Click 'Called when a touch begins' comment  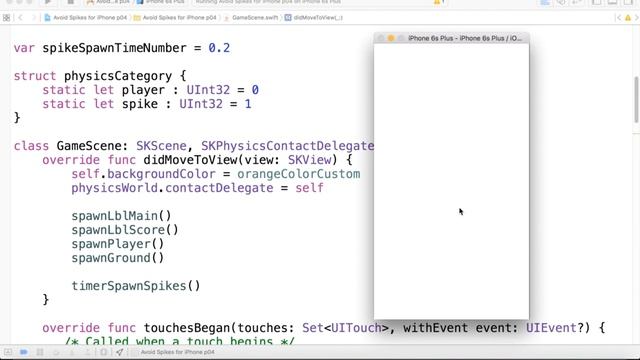tap(179, 341)
